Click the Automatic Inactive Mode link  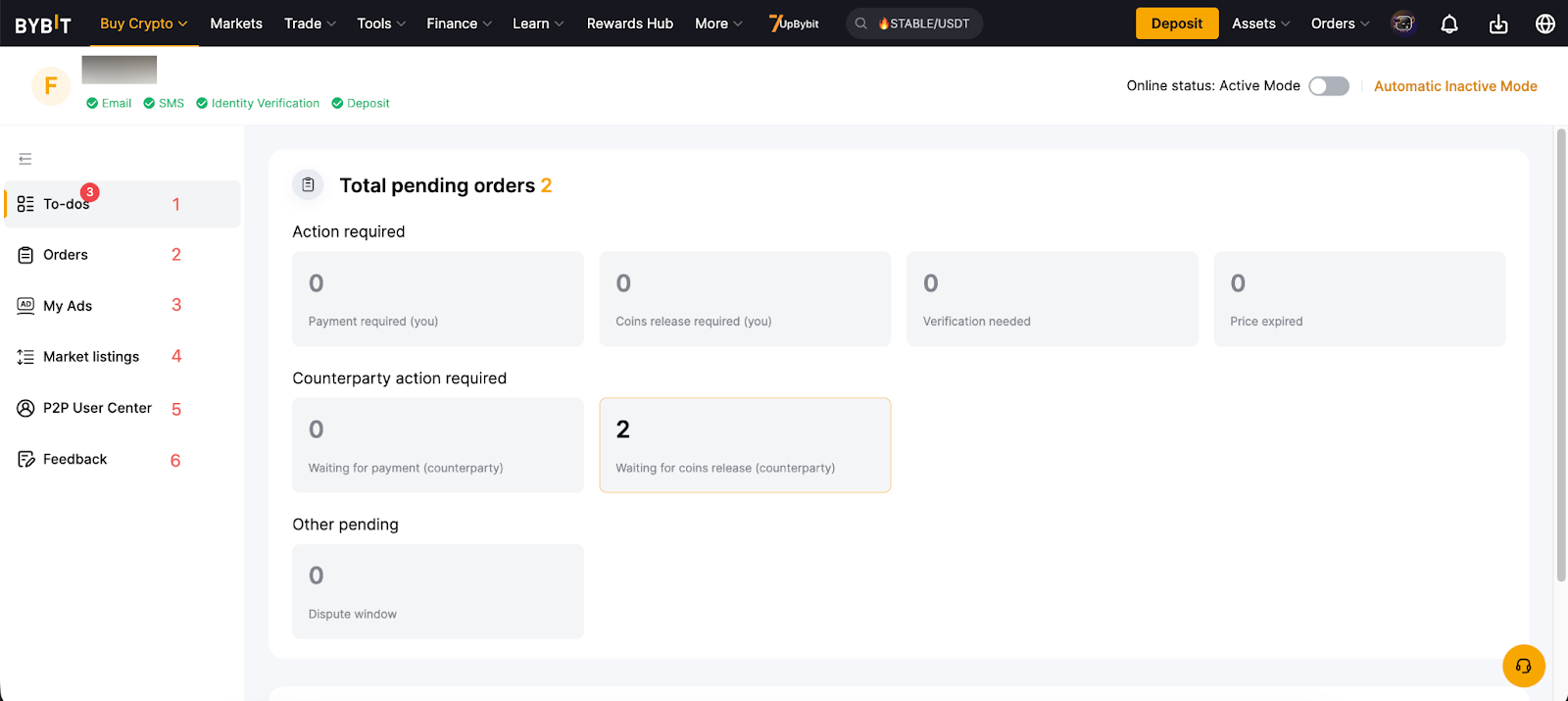click(1455, 86)
